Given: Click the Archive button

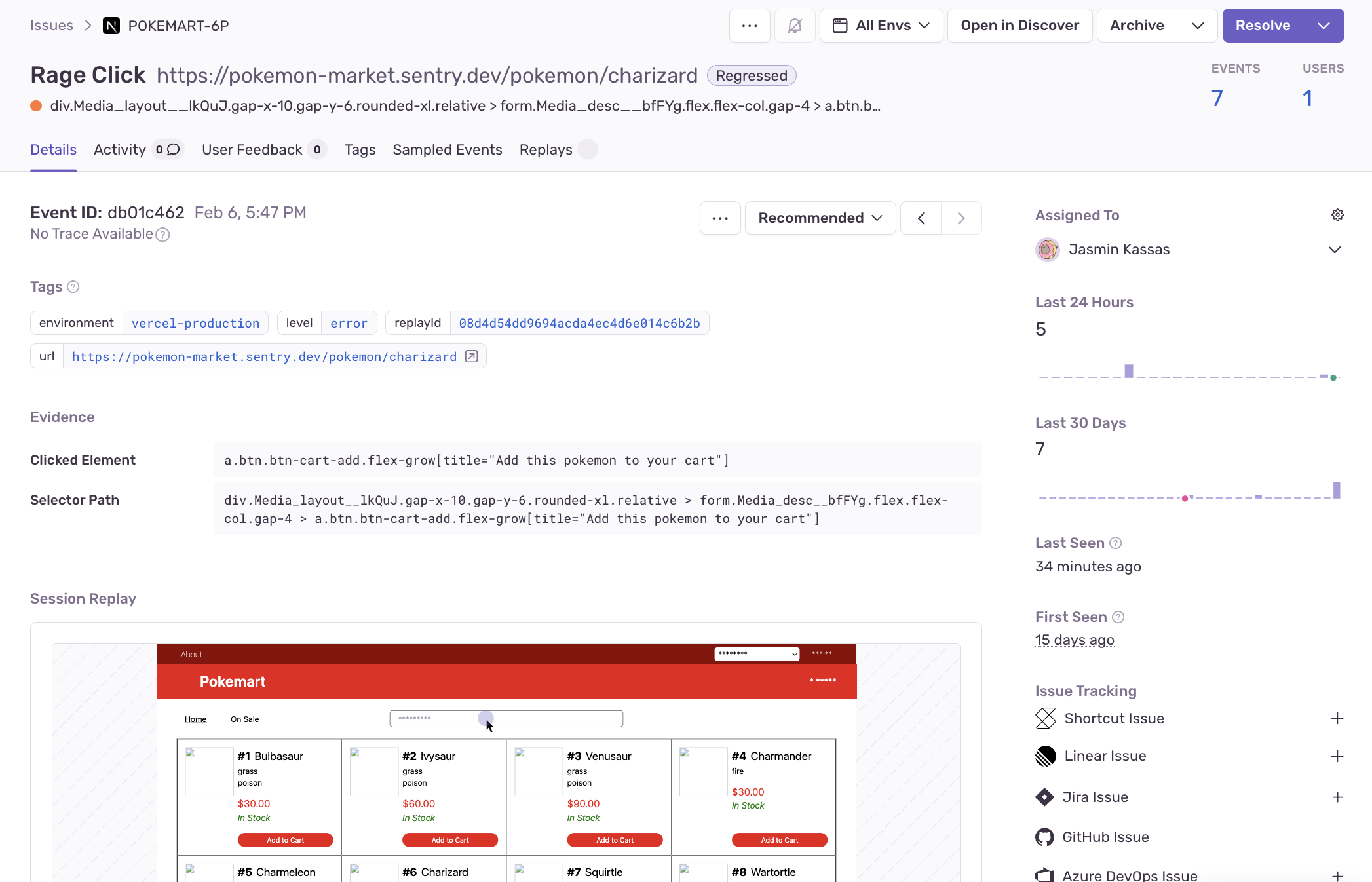Looking at the screenshot, I should [x=1137, y=26].
